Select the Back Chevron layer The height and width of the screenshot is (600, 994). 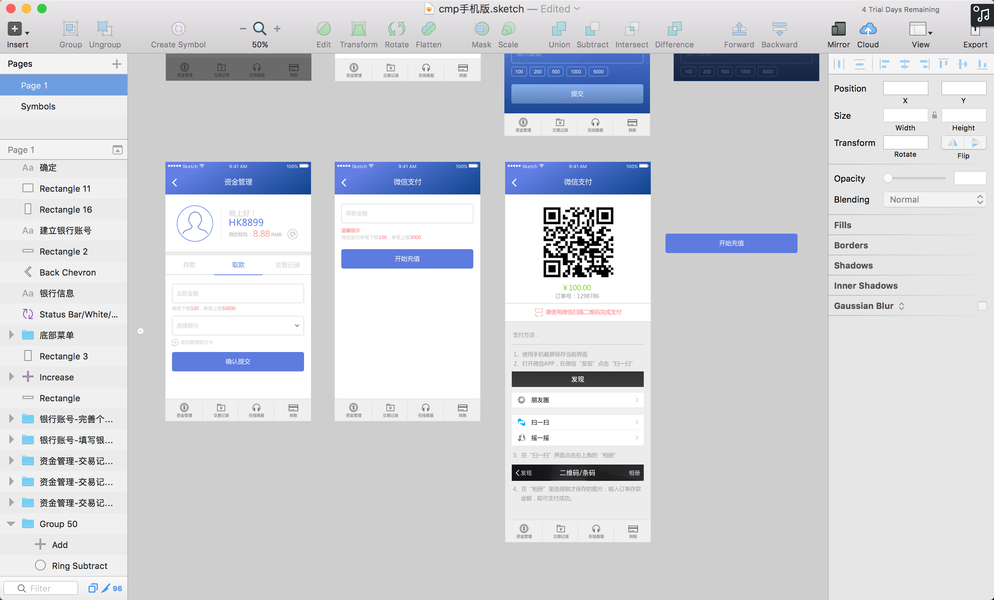pos(63,272)
